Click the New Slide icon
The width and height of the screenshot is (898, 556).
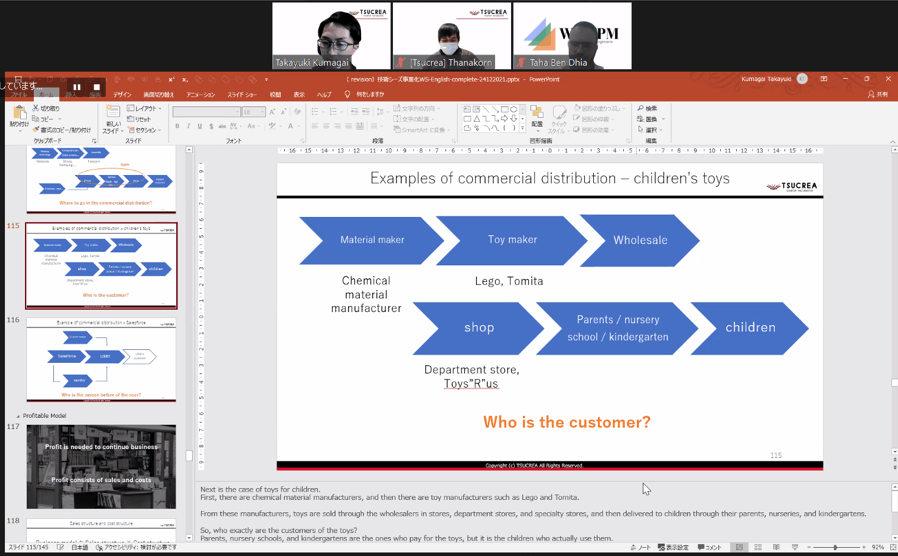pyautogui.click(x=113, y=114)
